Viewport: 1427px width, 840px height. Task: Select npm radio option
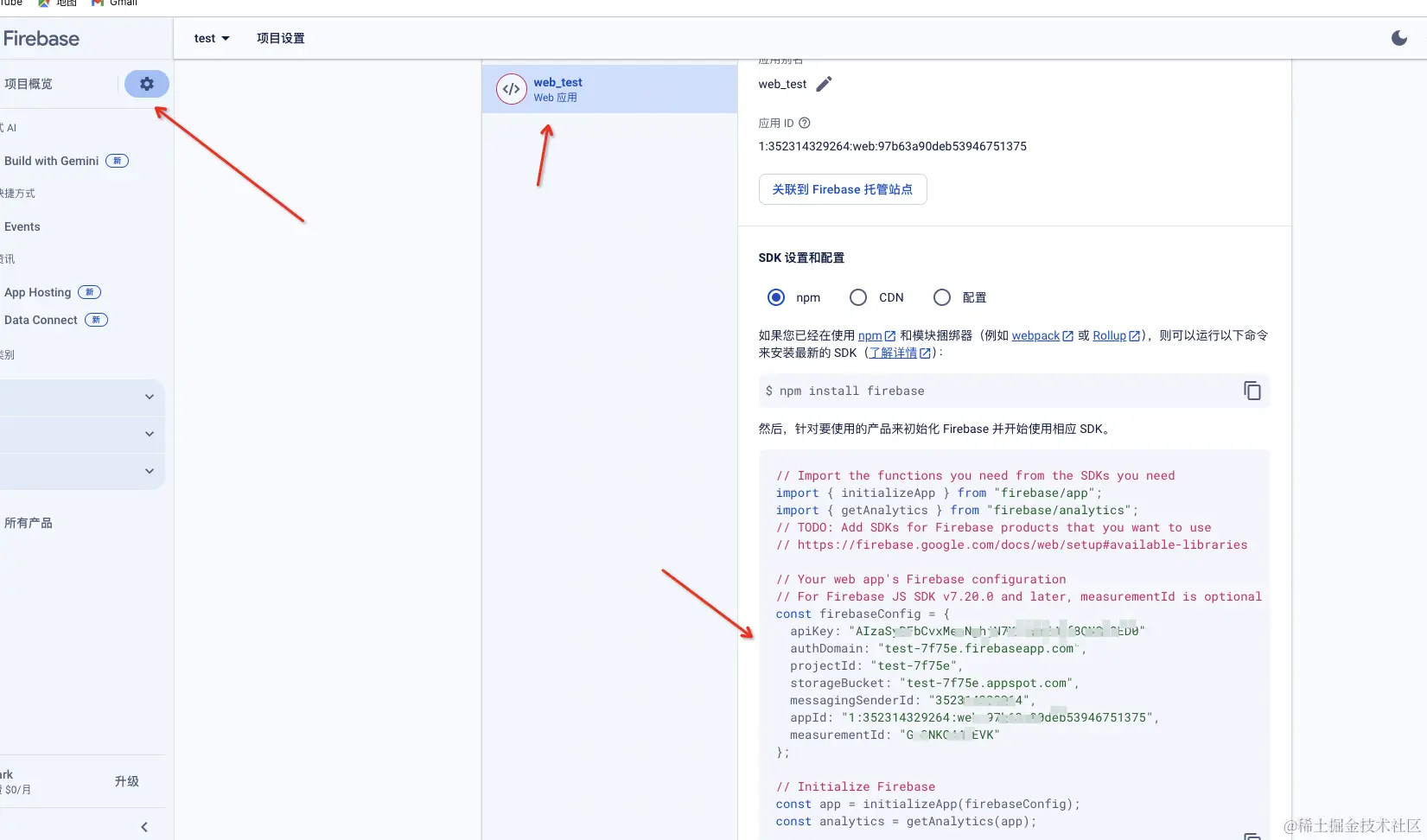pyautogui.click(x=776, y=297)
